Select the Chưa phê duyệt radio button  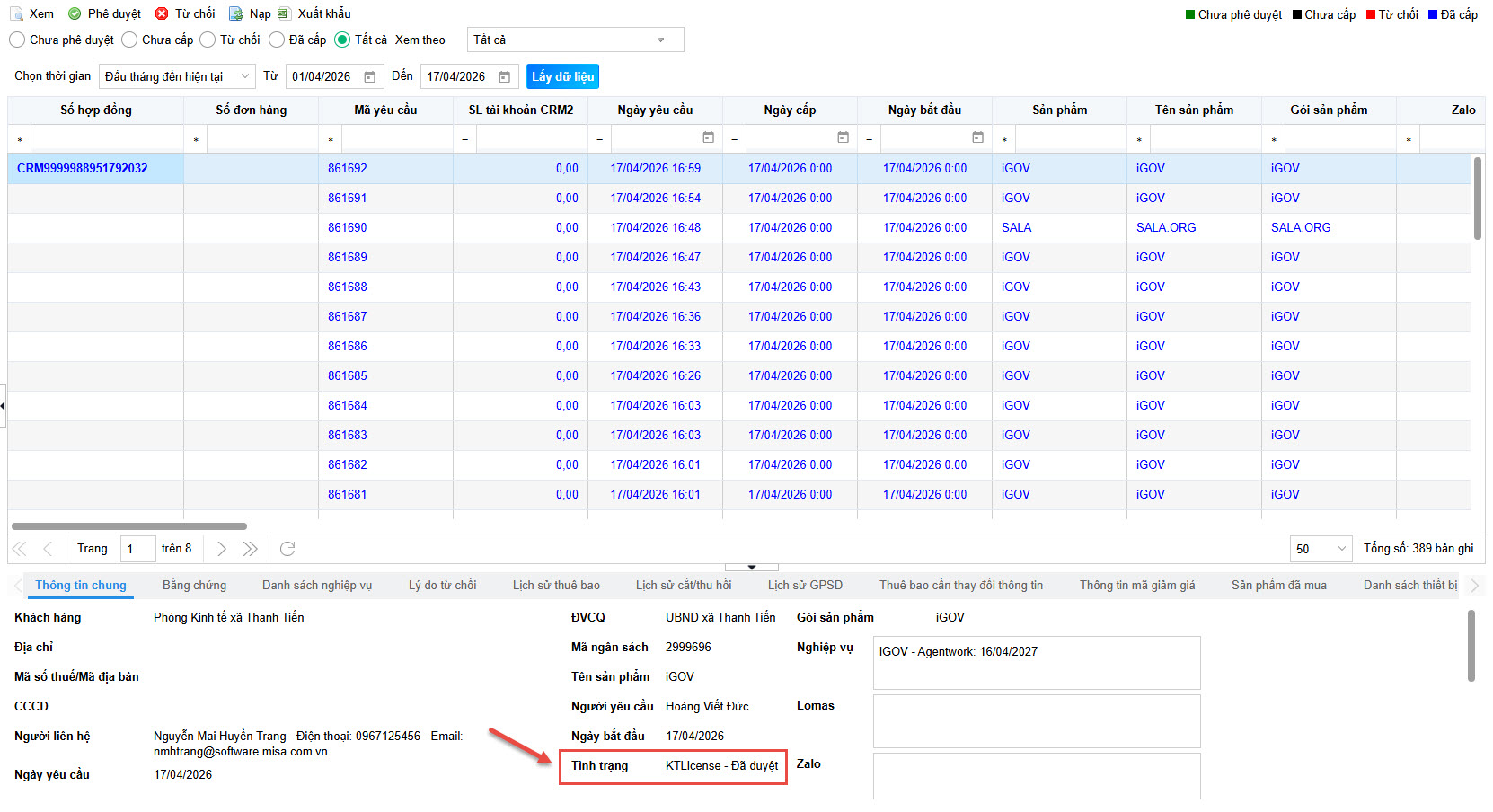click(17, 40)
